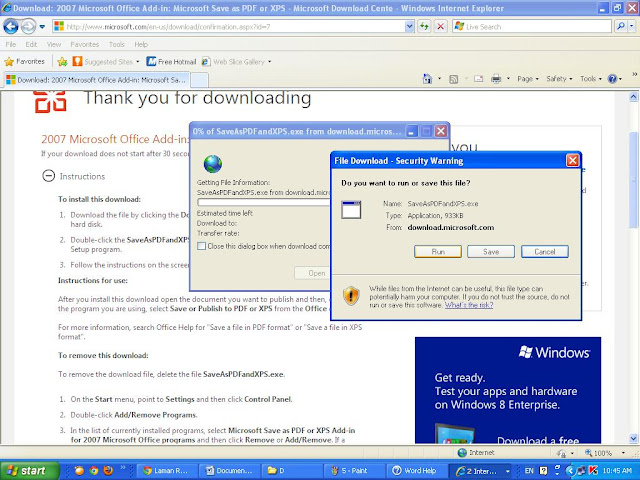Open the recent pages dropdown beside Forward
Viewport: 640px width, 480px height.
click(42, 27)
